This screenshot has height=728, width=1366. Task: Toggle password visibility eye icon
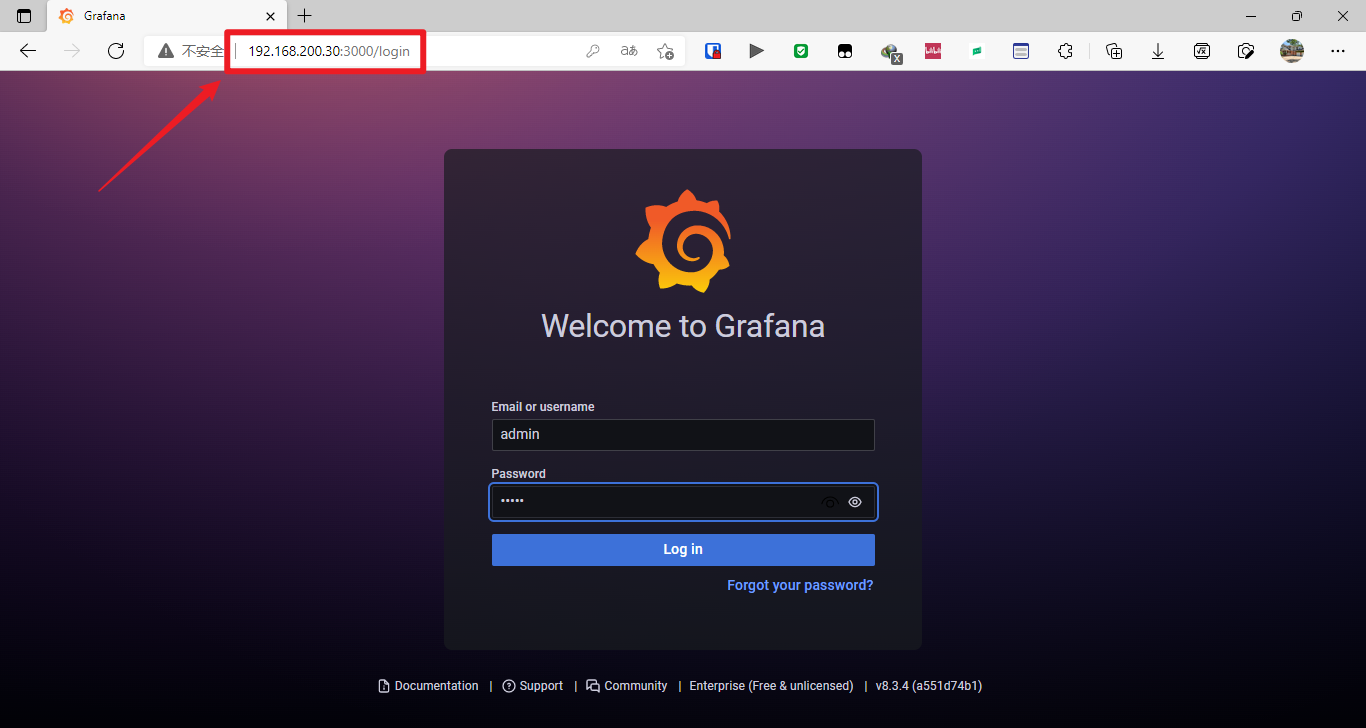[855, 502]
